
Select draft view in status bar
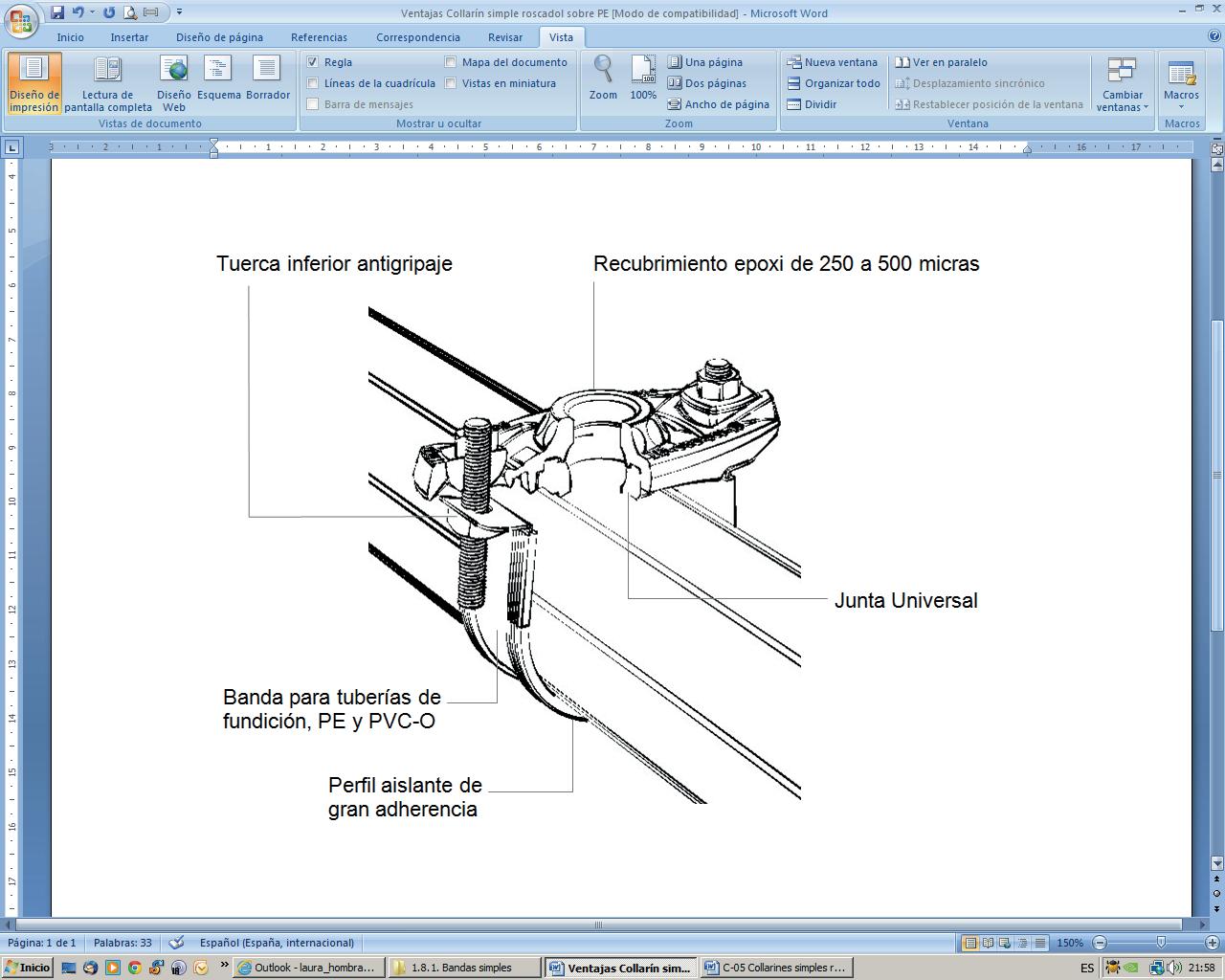pyautogui.click(x=1039, y=943)
